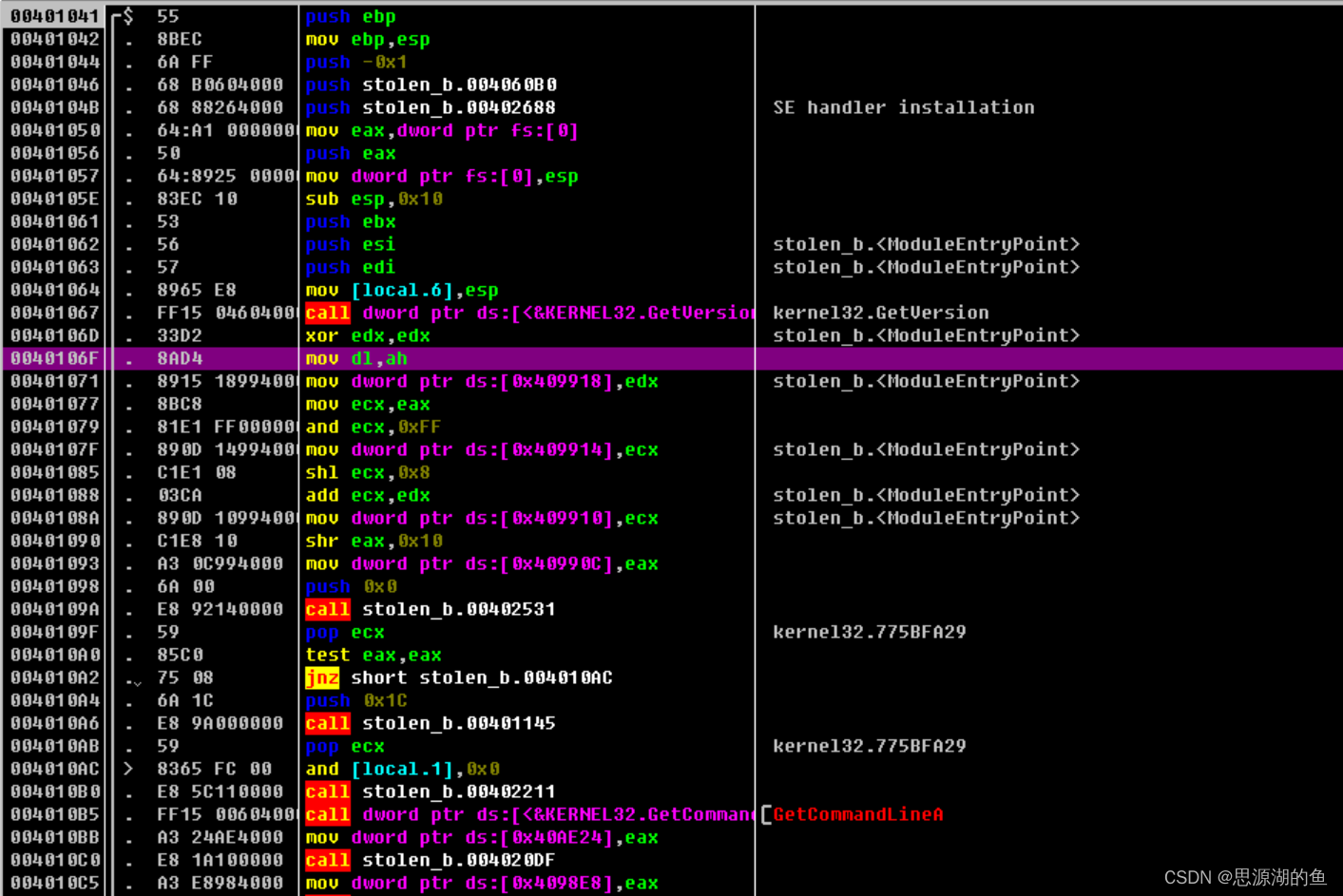Click the ModuleEntryPoint comment on row 00401088
The height and width of the screenshot is (896, 1343).
(x=927, y=495)
